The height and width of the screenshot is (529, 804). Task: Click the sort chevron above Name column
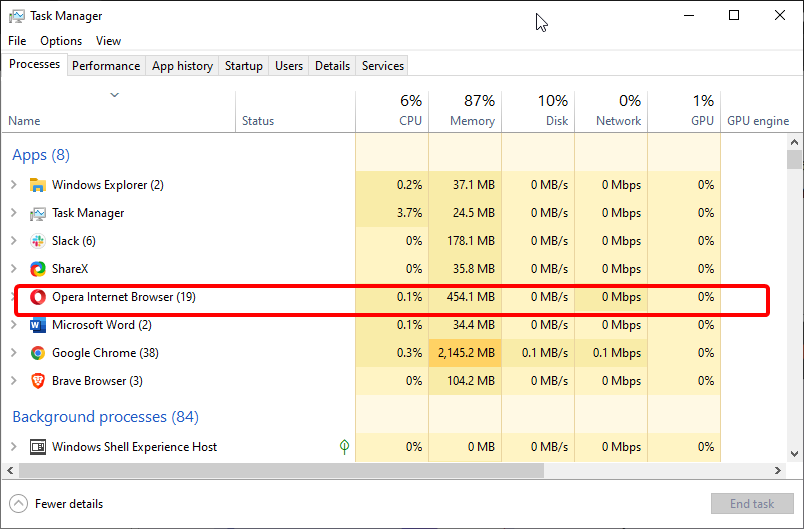coord(115,95)
